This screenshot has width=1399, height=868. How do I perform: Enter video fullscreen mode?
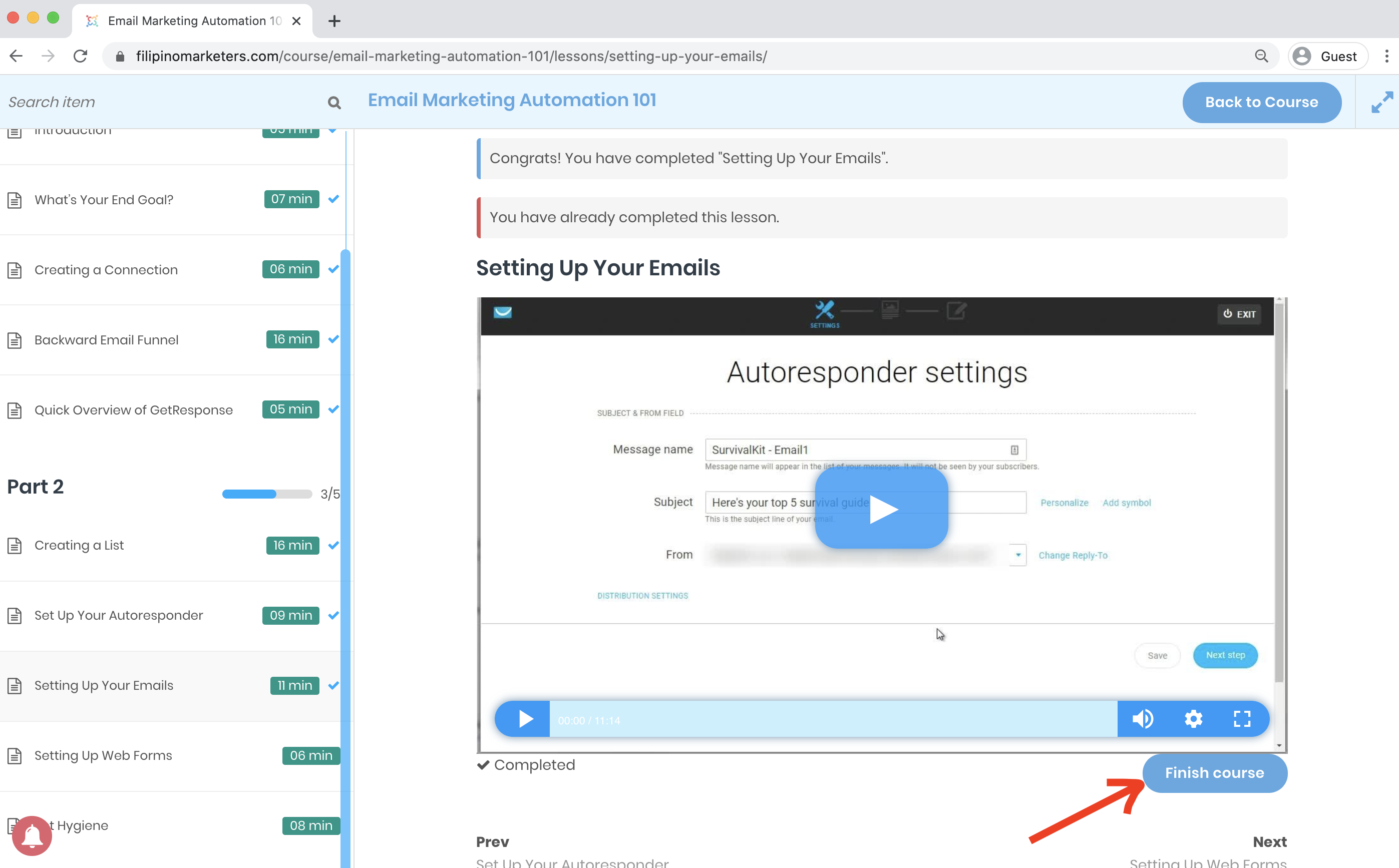coord(1242,719)
